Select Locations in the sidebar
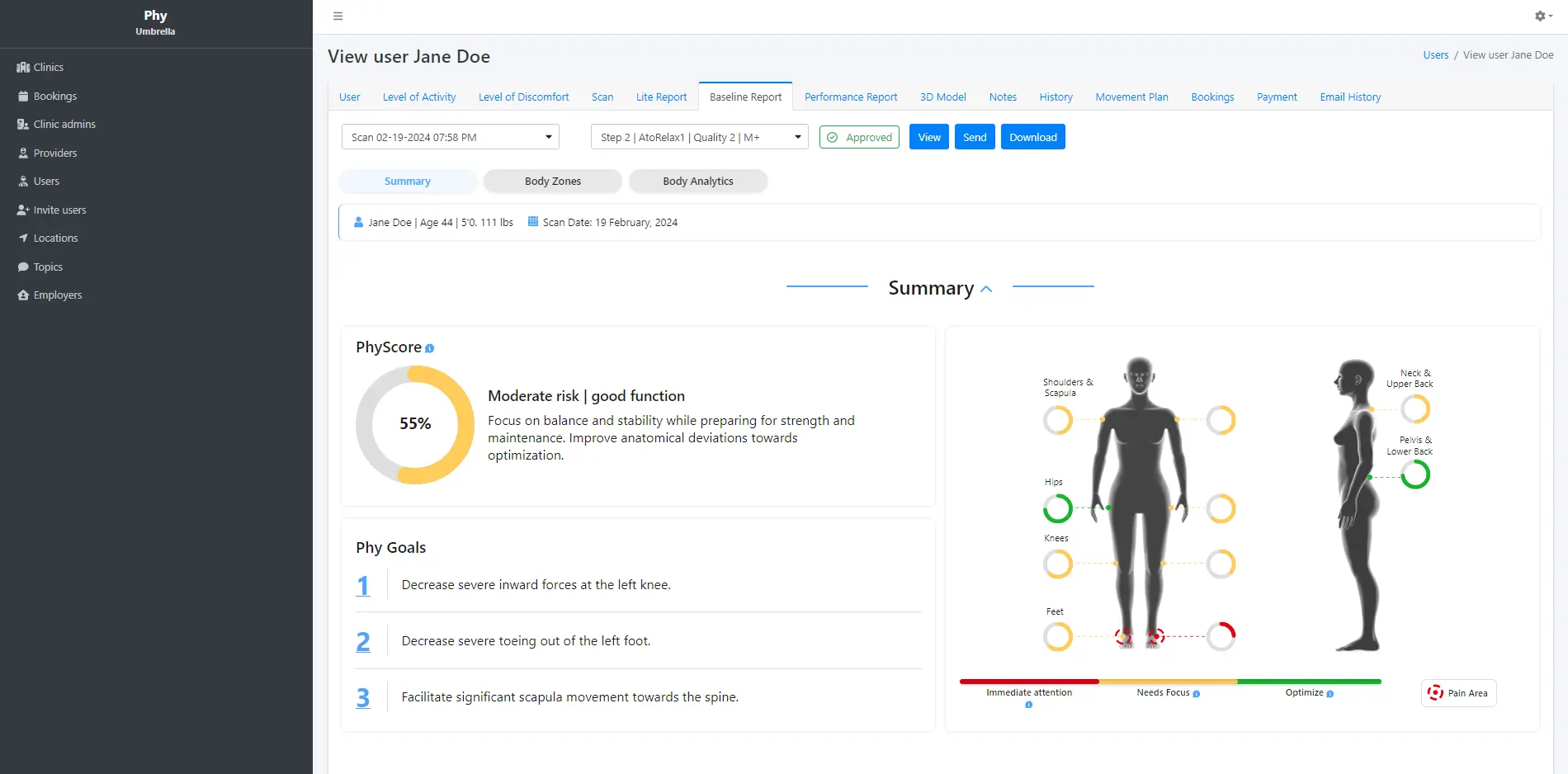The height and width of the screenshot is (774, 1568). [54, 238]
